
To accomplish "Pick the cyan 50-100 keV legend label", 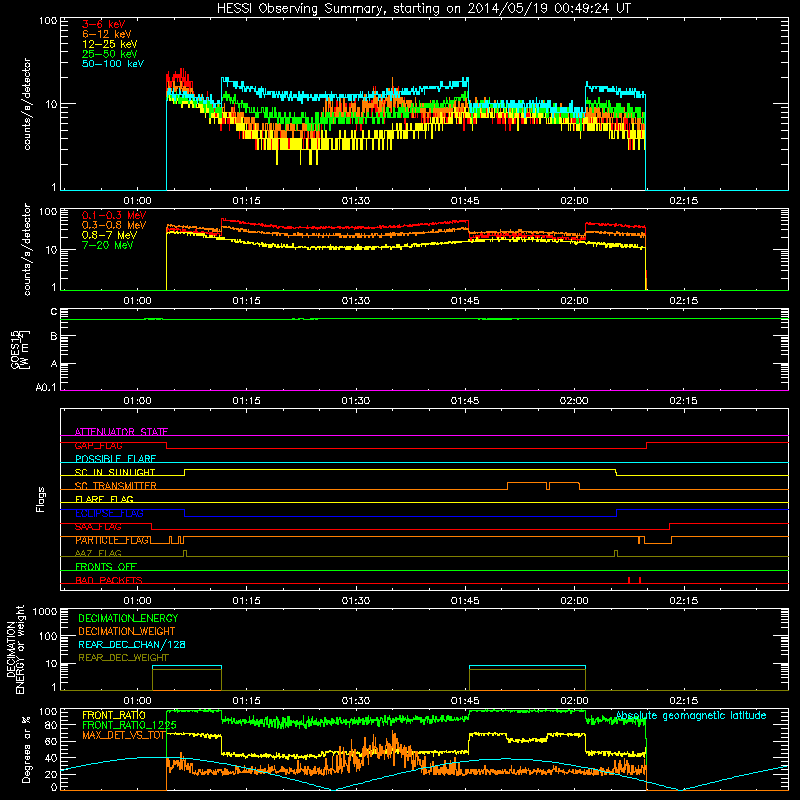I will 113,64.
